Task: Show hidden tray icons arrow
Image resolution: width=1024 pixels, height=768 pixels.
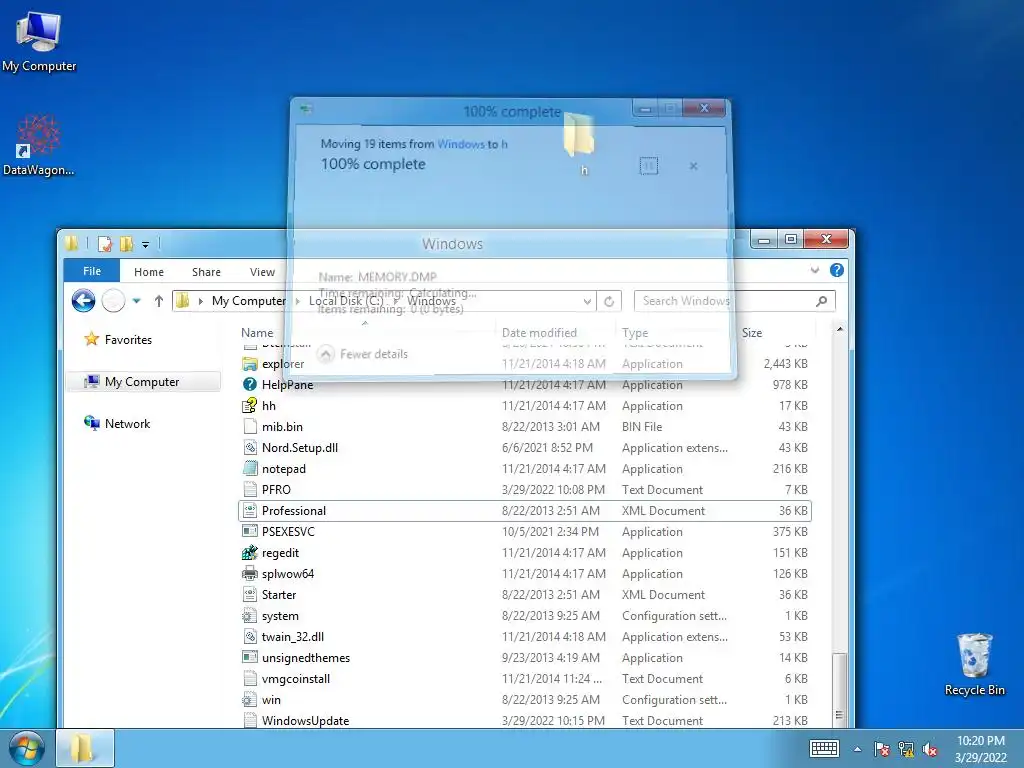Action: tap(857, 749)
